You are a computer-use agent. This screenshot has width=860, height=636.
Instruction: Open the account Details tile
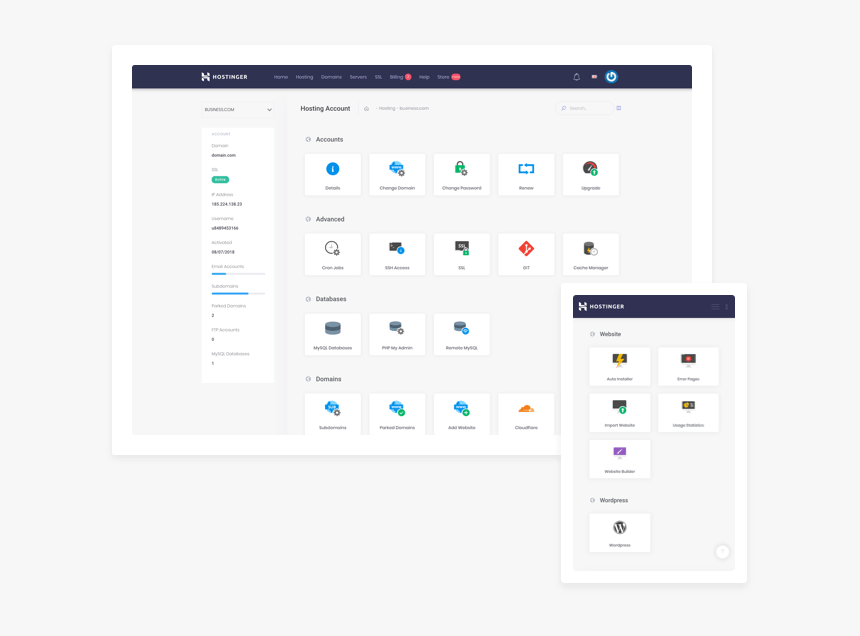pos(332,174)
